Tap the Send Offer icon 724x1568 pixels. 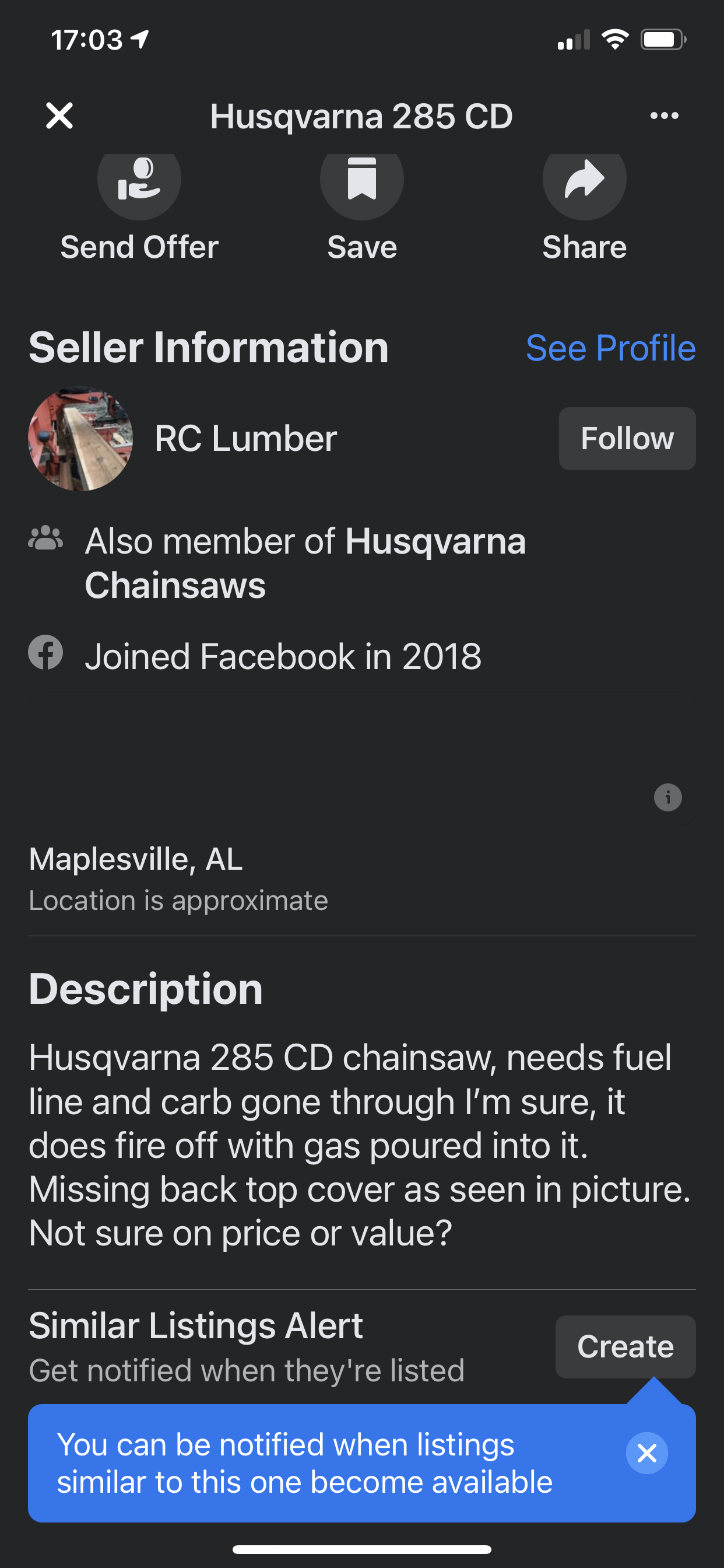click(x=139, y=181)
